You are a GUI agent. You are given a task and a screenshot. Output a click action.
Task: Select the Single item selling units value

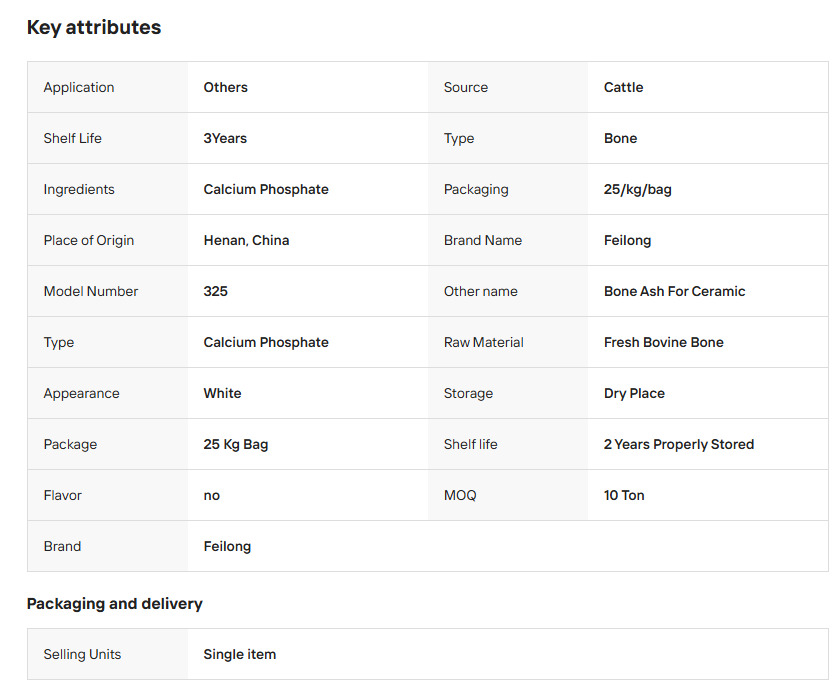(x=239, y=654)
